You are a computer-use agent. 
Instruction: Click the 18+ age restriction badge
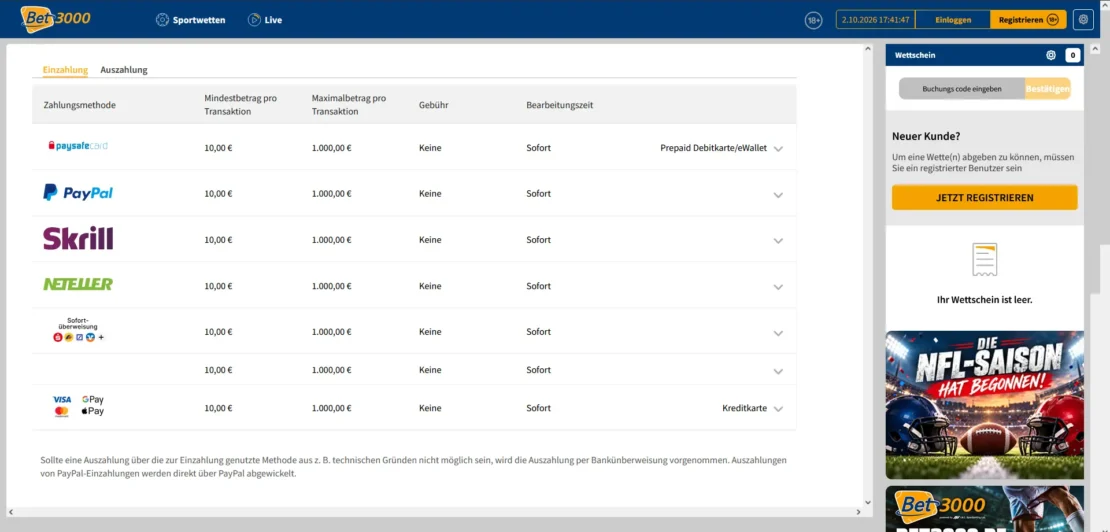click(x=813, y=21)
